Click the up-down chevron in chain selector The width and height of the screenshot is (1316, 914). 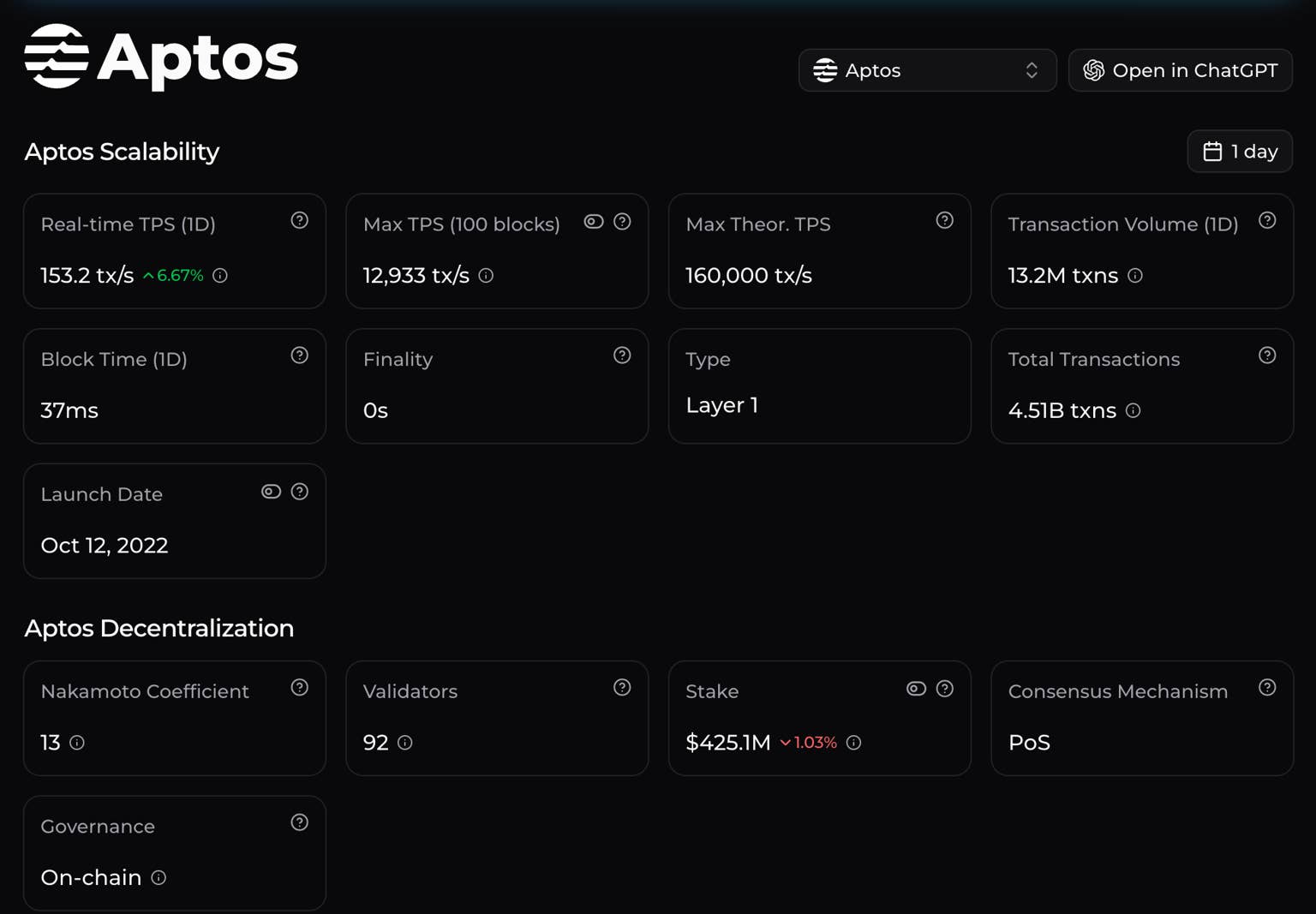pos(1032,70)
